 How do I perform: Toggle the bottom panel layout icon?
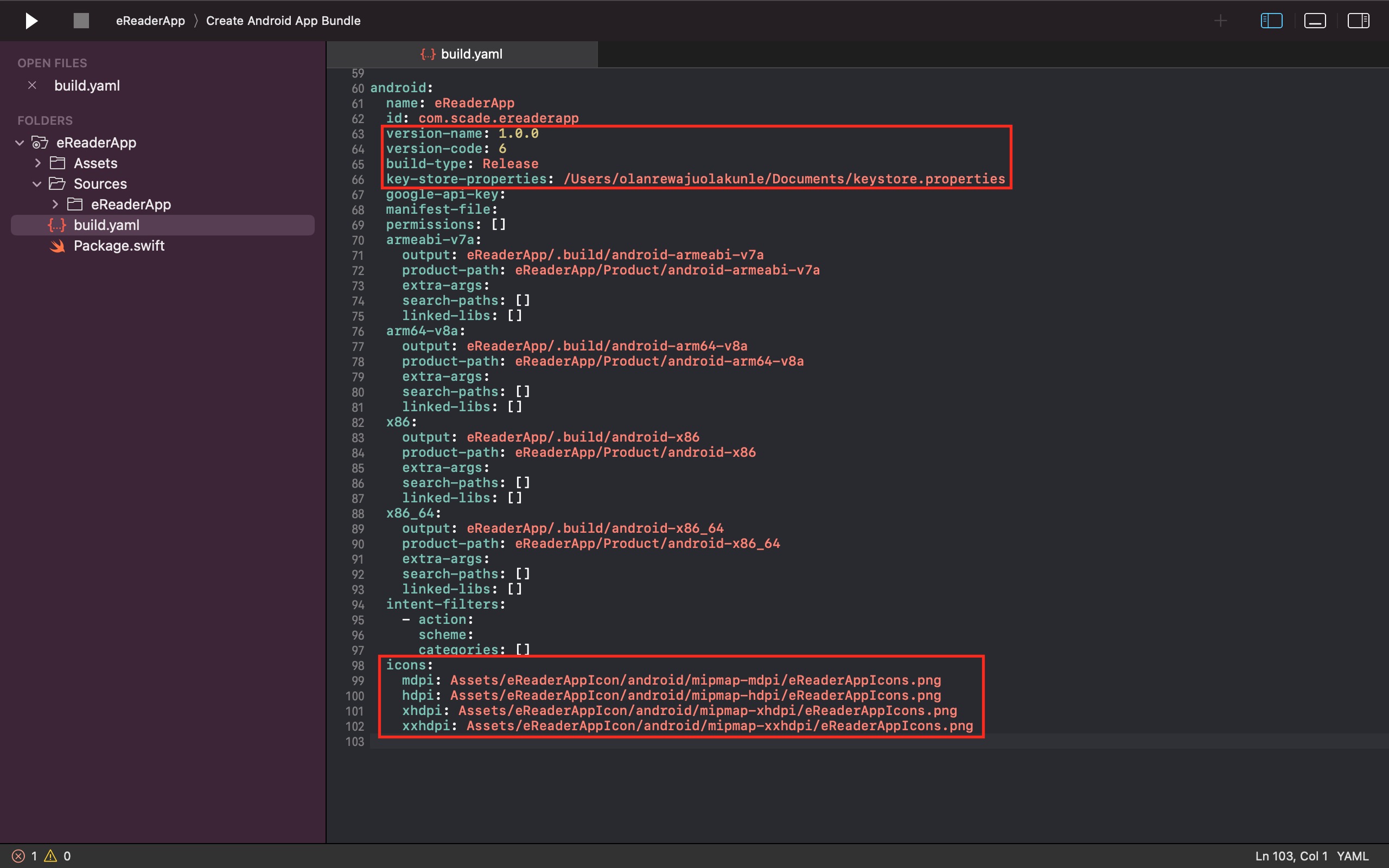click(1314, 21)
